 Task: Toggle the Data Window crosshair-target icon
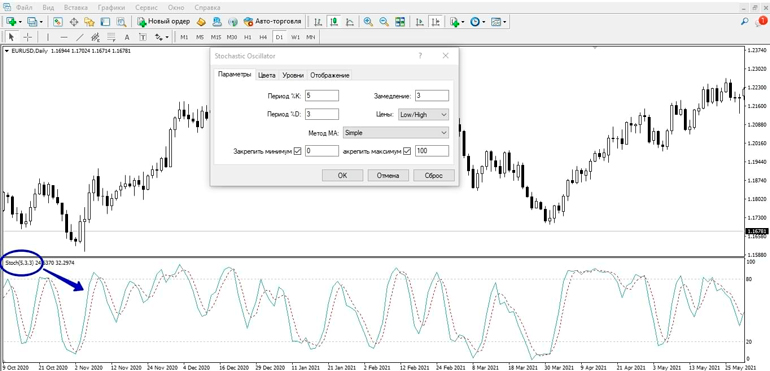coord(74,22)
